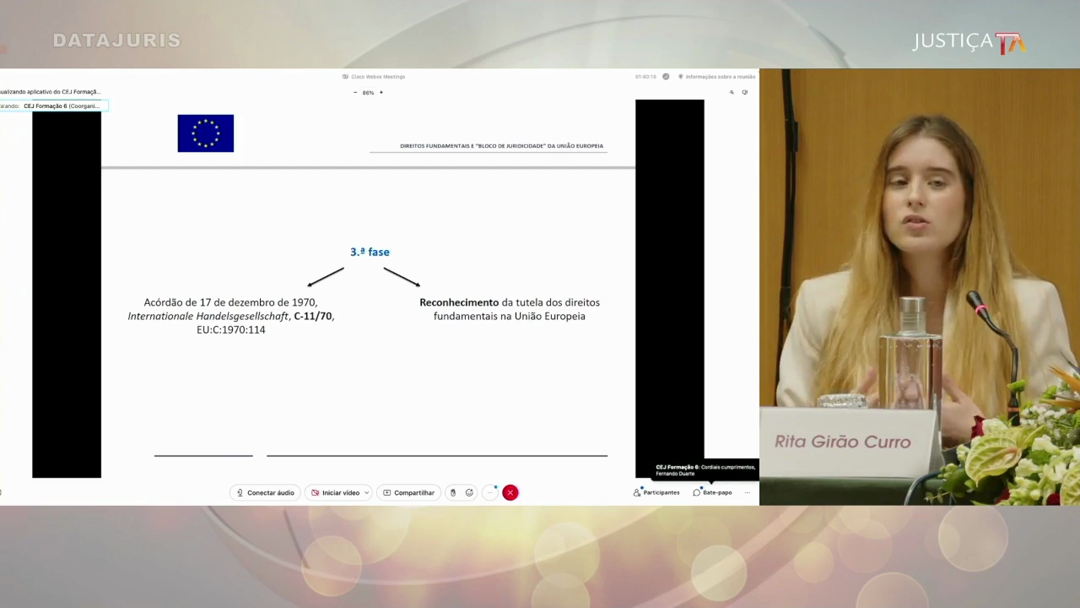Image resolution: width=1080 pixels, height=608 pixels.
Task: Click the magnifier icon above shared content
Action: point(732,93)
